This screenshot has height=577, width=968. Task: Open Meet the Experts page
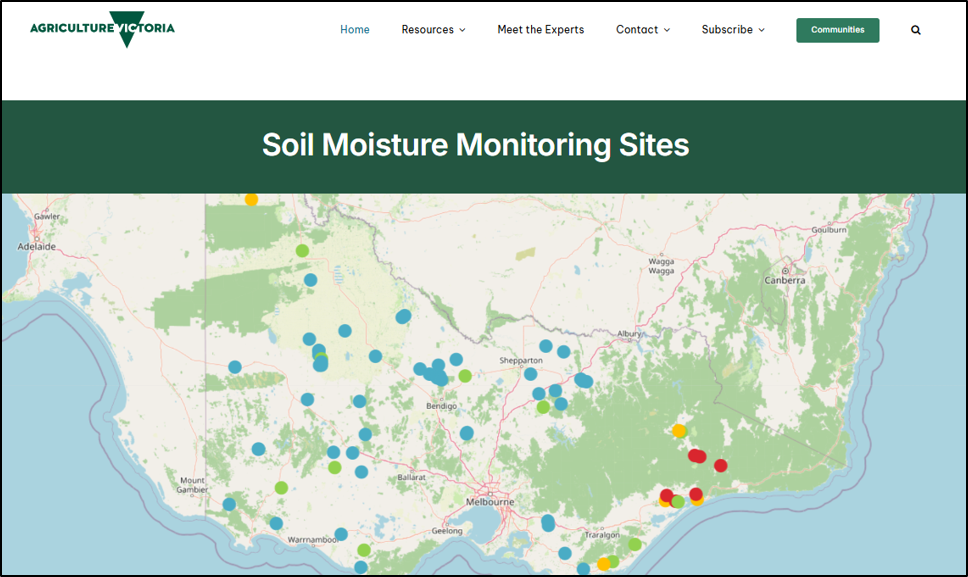pyautogui.click(x=540, y=30)
